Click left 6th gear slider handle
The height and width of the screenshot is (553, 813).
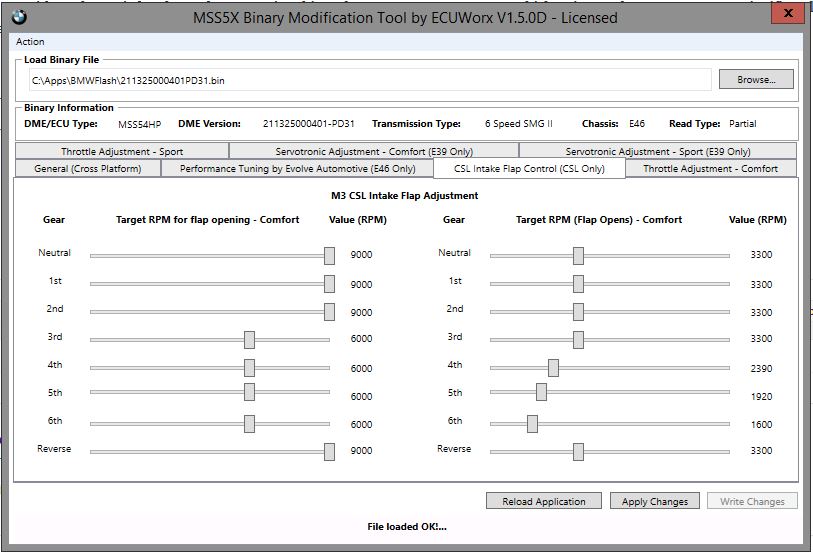pyautogui.click(x=249, y=424)
